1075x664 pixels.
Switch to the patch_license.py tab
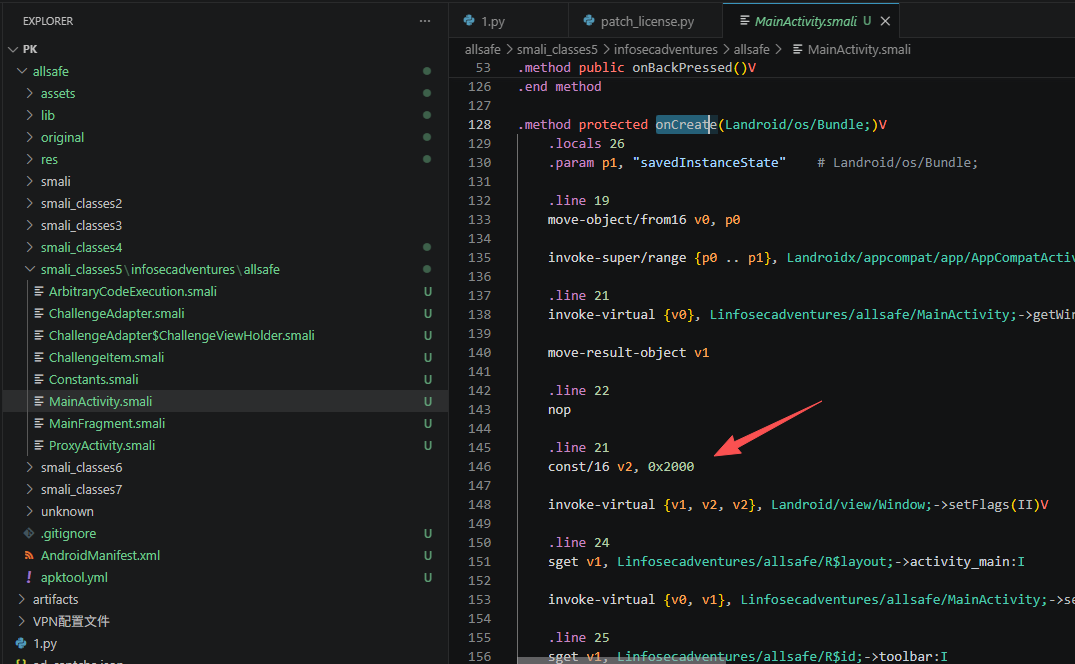pos(646,21)
